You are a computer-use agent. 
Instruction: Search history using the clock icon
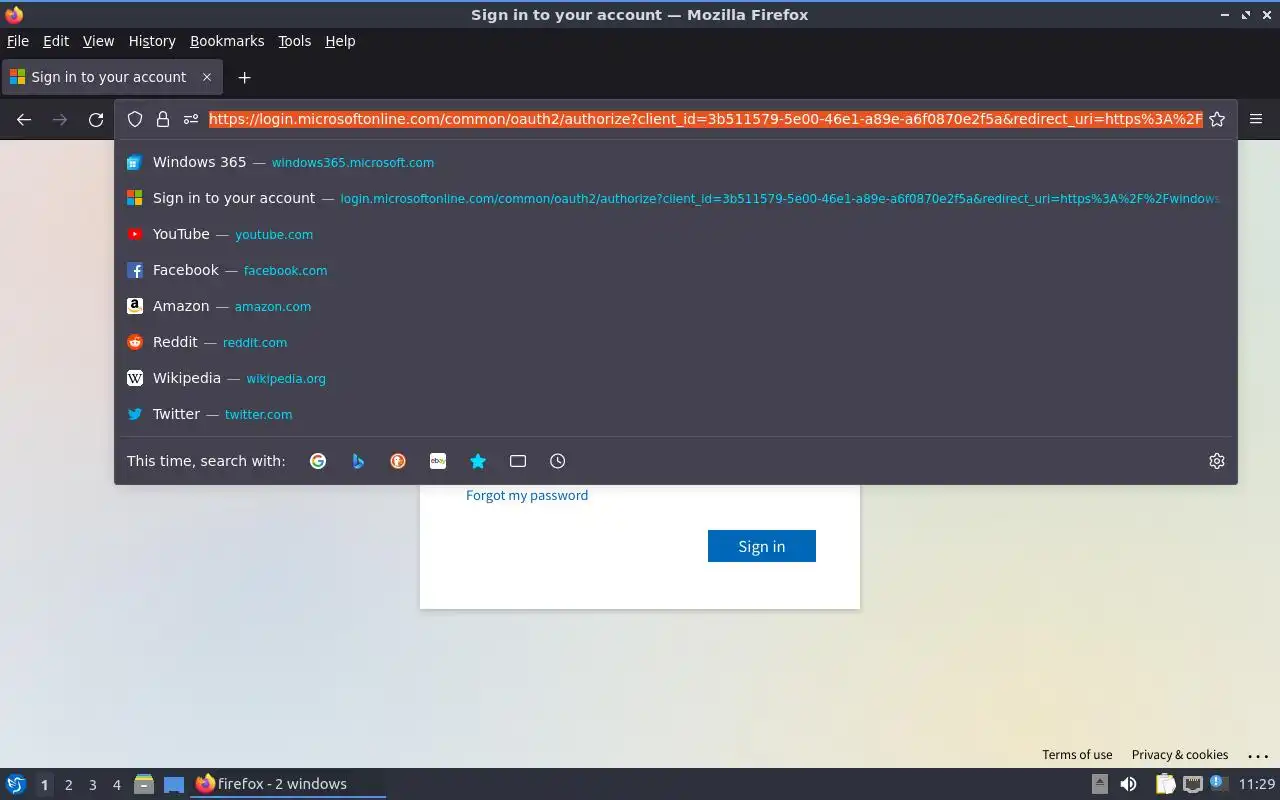coord(558,461)
